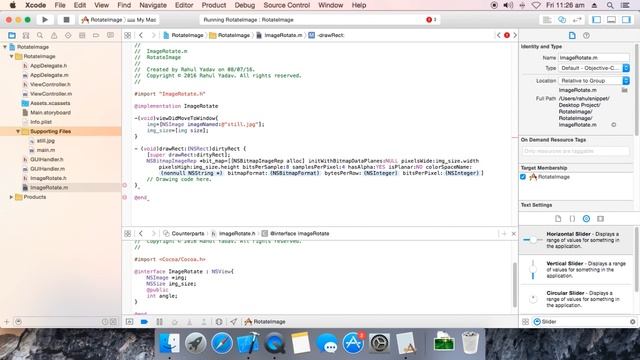The height and width of the screenshot is (360, 640).
Task: Open the related items menu in main editor
Action: click(128, 36)
